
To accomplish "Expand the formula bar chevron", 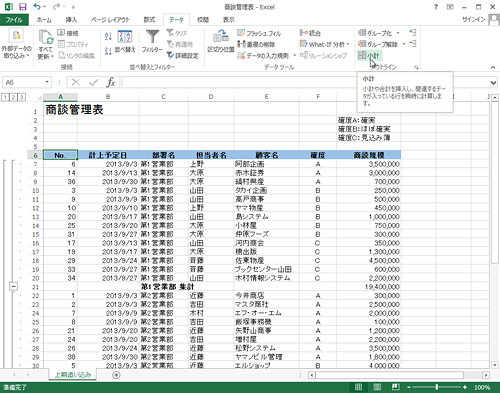I will pyautogui.click(x=493, y=82).
